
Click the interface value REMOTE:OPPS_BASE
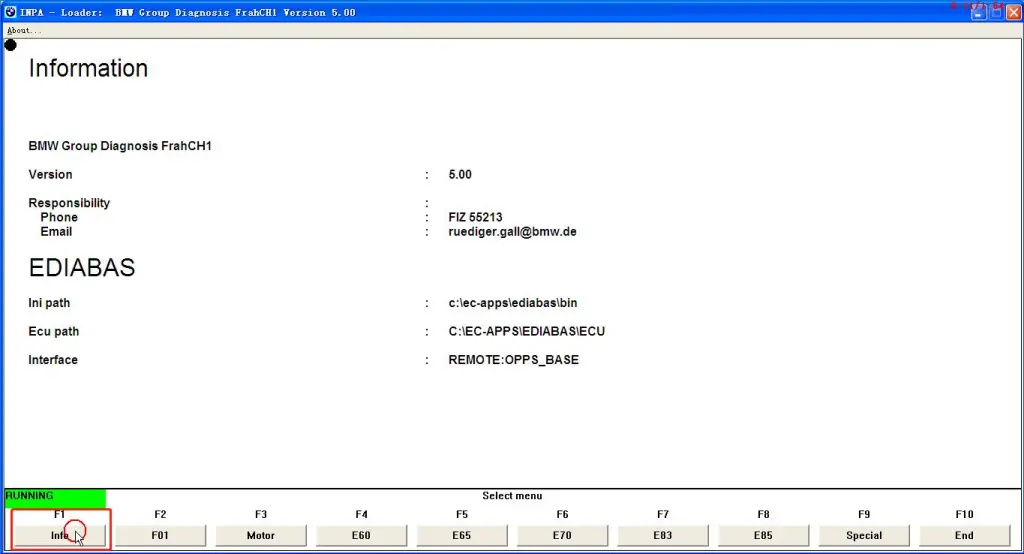click(x=513, y=360)
